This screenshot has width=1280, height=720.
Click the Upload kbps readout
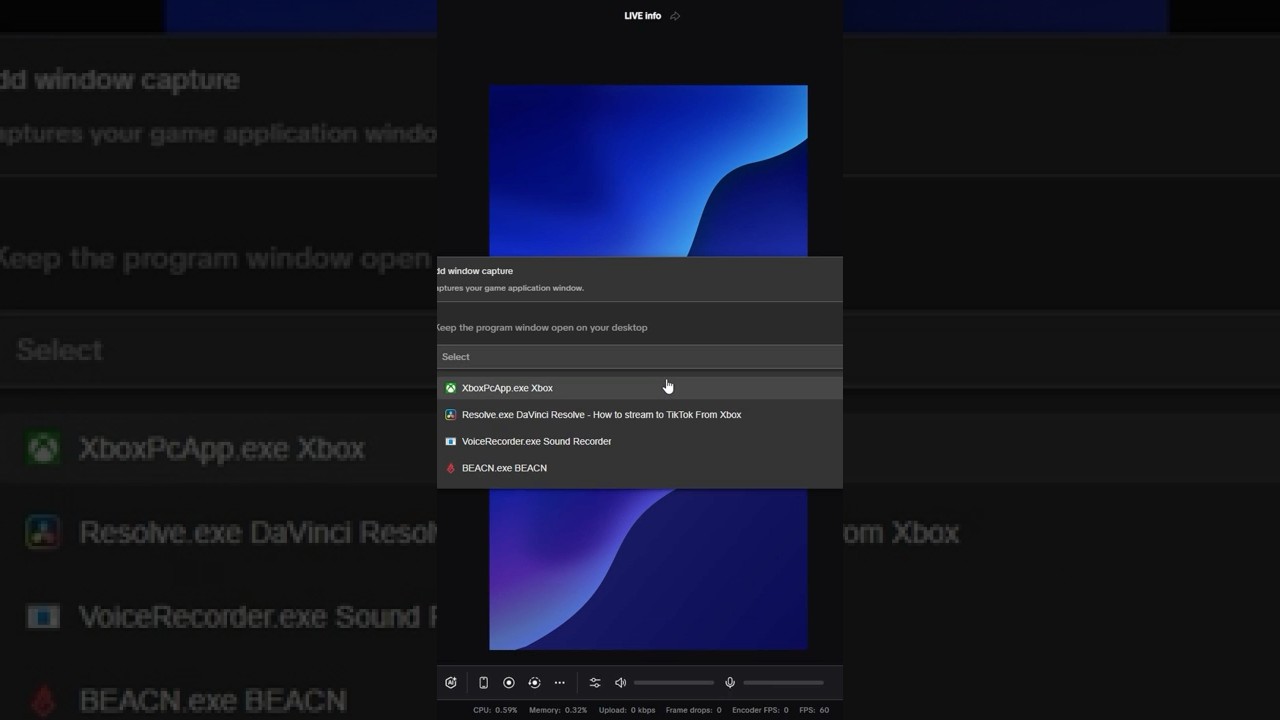627,710
